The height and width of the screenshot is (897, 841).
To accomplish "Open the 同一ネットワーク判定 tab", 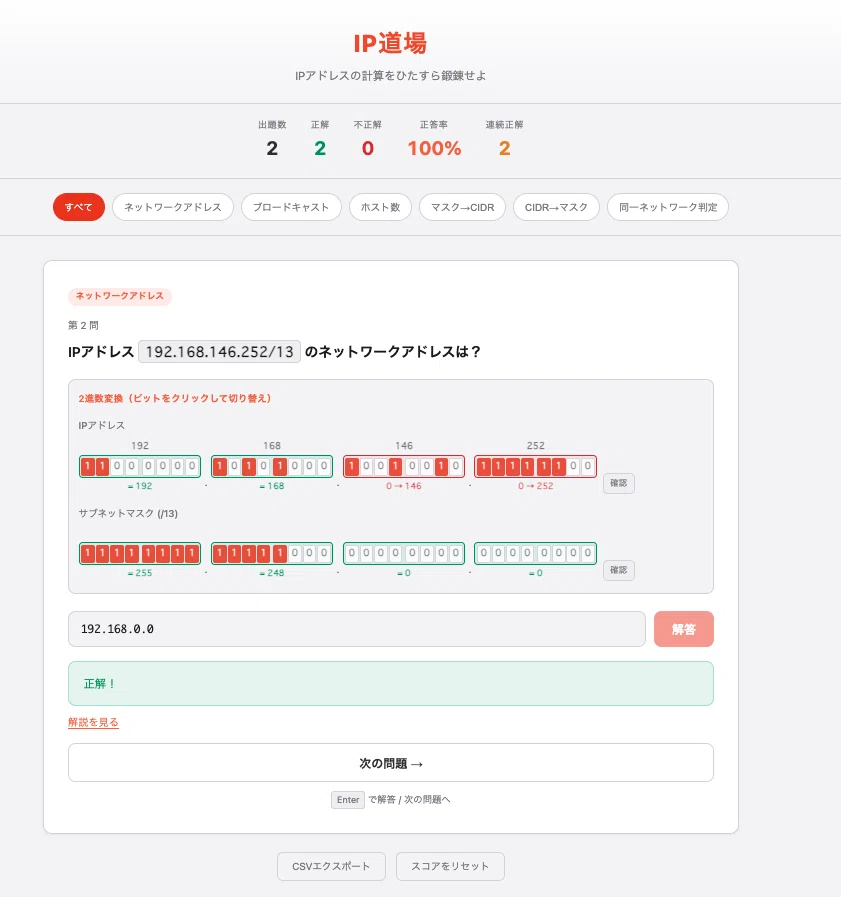I will pyautogui.click(x=668, y=207).
